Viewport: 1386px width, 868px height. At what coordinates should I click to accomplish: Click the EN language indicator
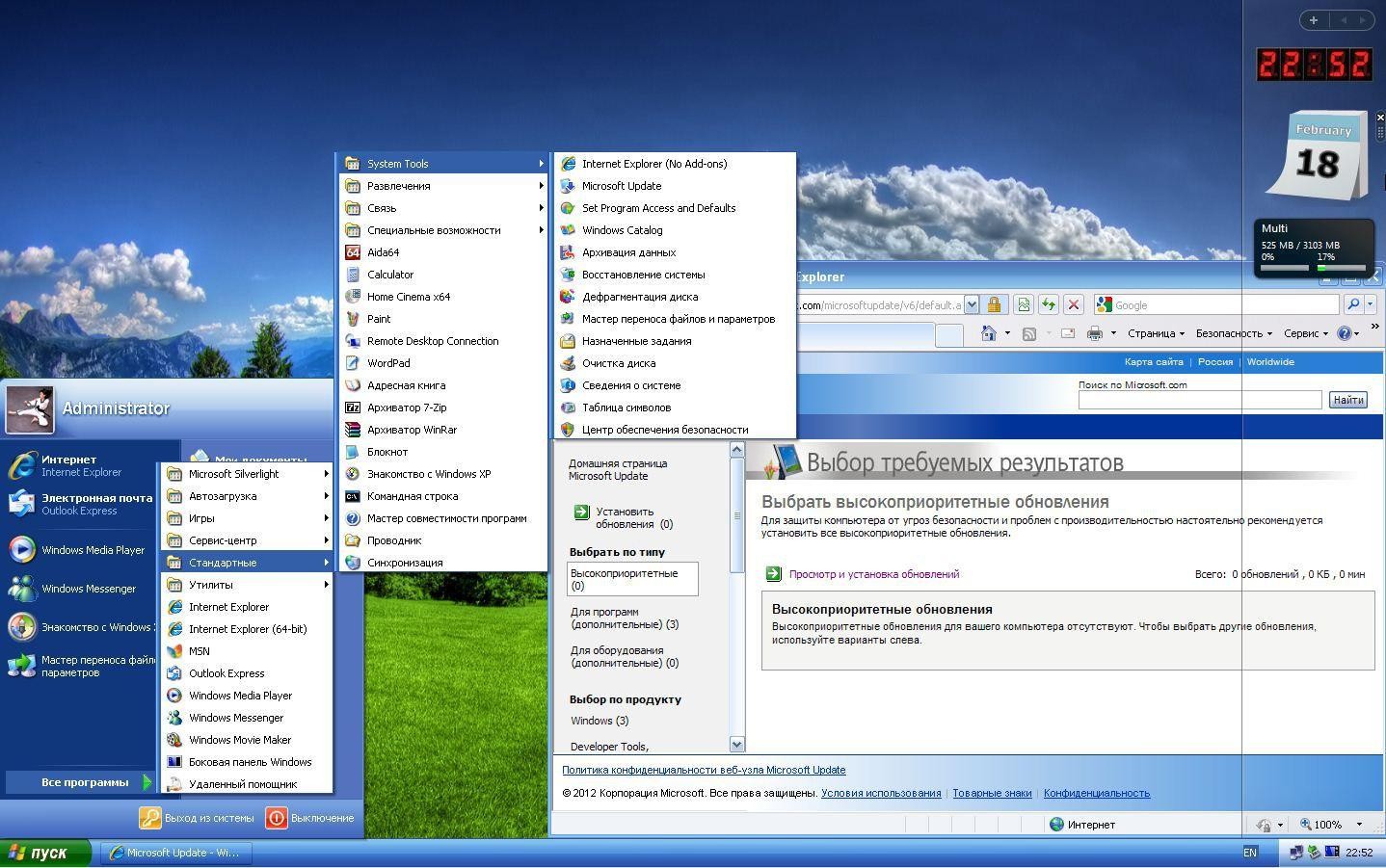1250,853
